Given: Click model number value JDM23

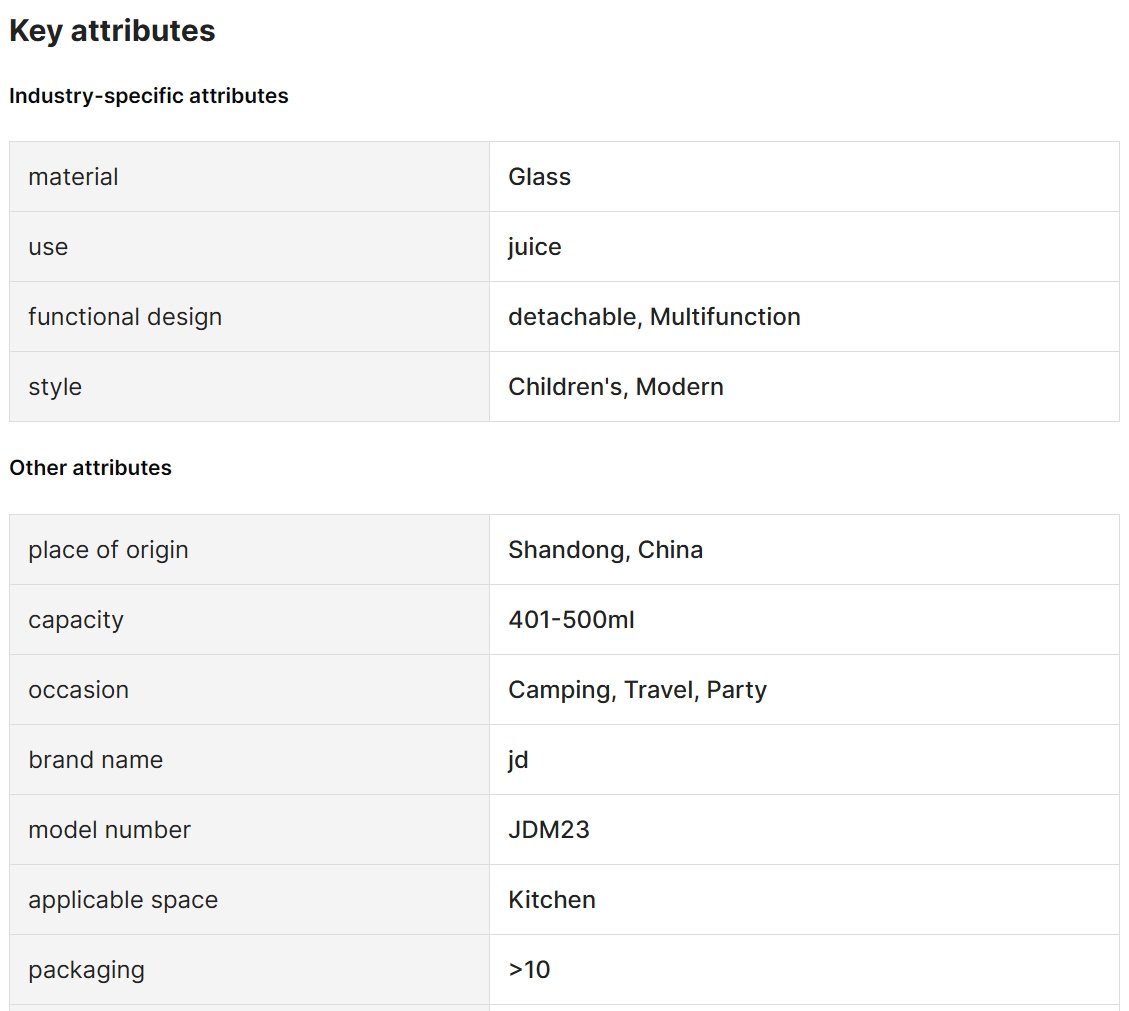Looking at the screenshot, I should 549,830.
